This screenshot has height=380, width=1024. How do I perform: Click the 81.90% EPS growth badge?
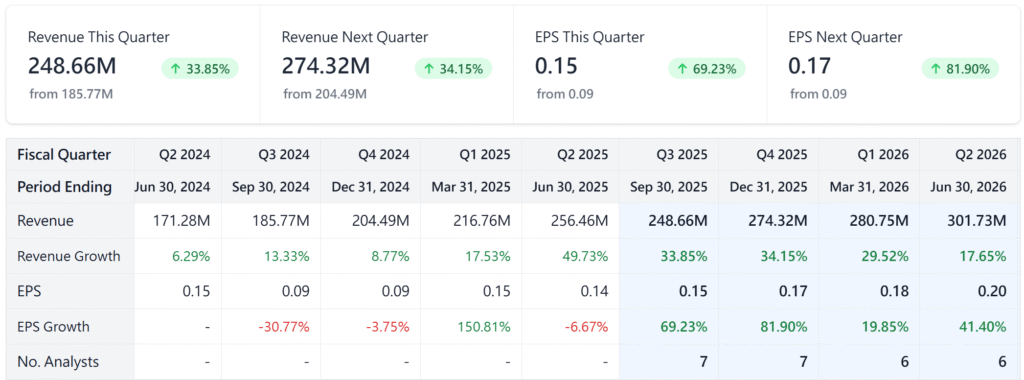click(x=960, y=69)
